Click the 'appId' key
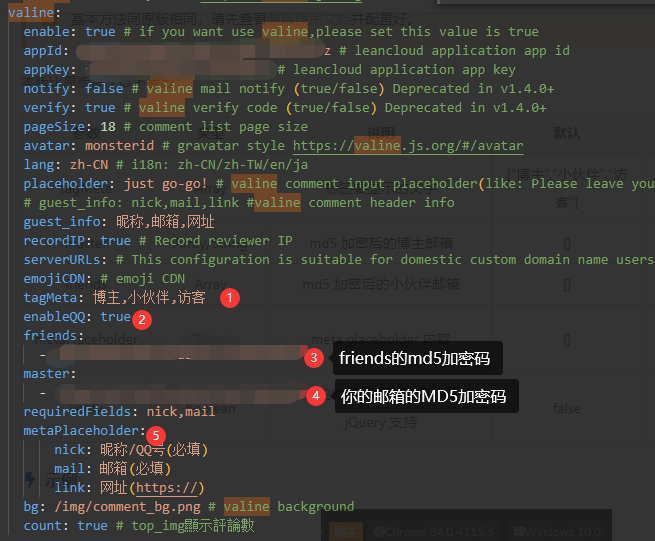This screenshot has height=541, width=655. point(43,51)
